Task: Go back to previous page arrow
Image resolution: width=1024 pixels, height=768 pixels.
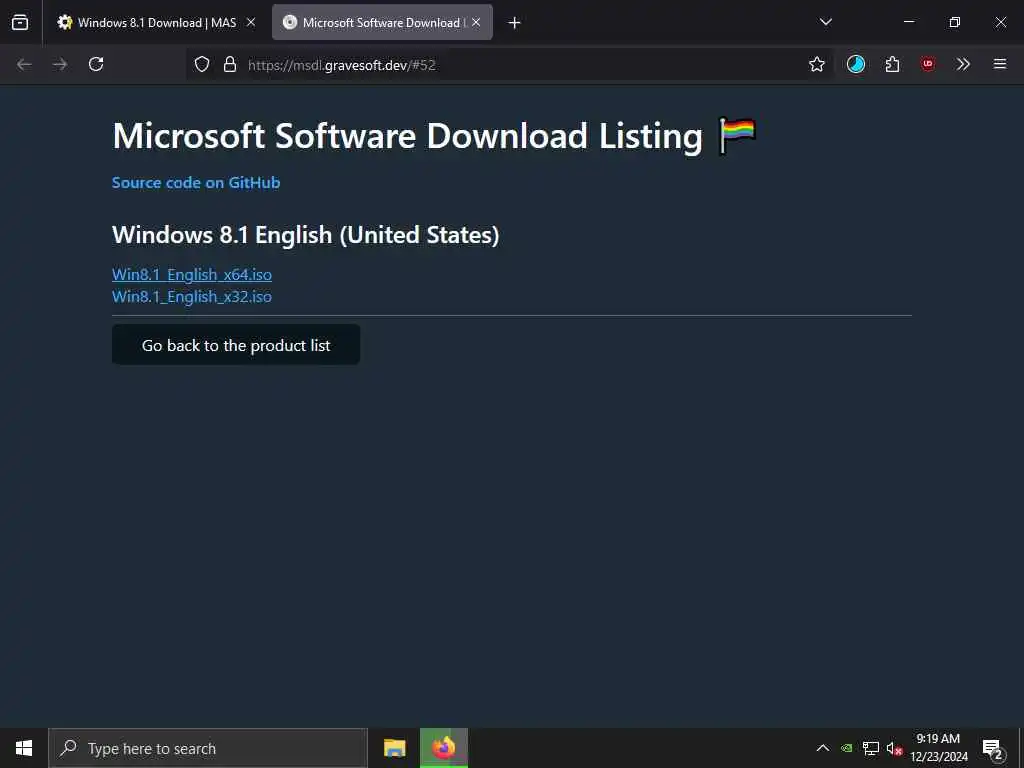Action: click(x=24, y=64)
